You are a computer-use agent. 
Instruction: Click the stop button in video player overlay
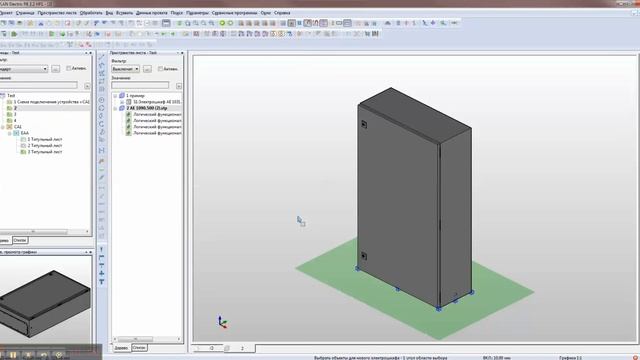[28, 355]
